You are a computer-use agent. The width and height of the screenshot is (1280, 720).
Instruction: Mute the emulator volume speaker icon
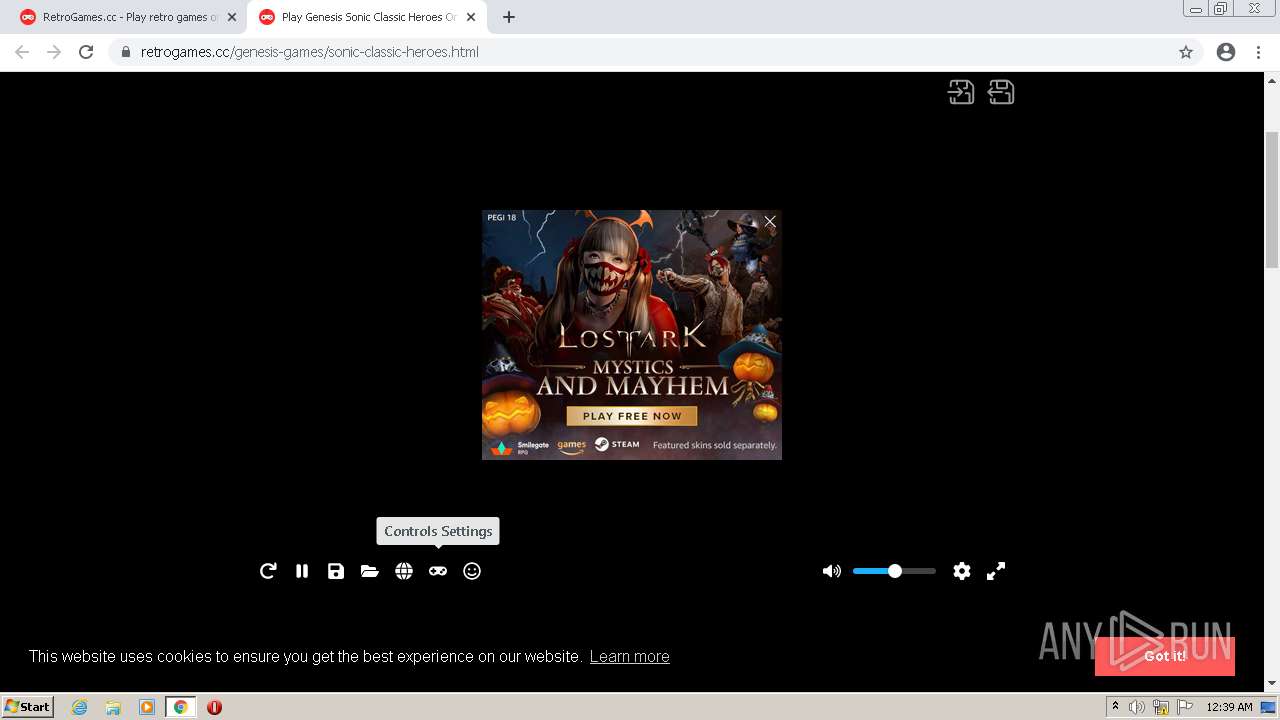pyautogui.click(x=831, y=571)
